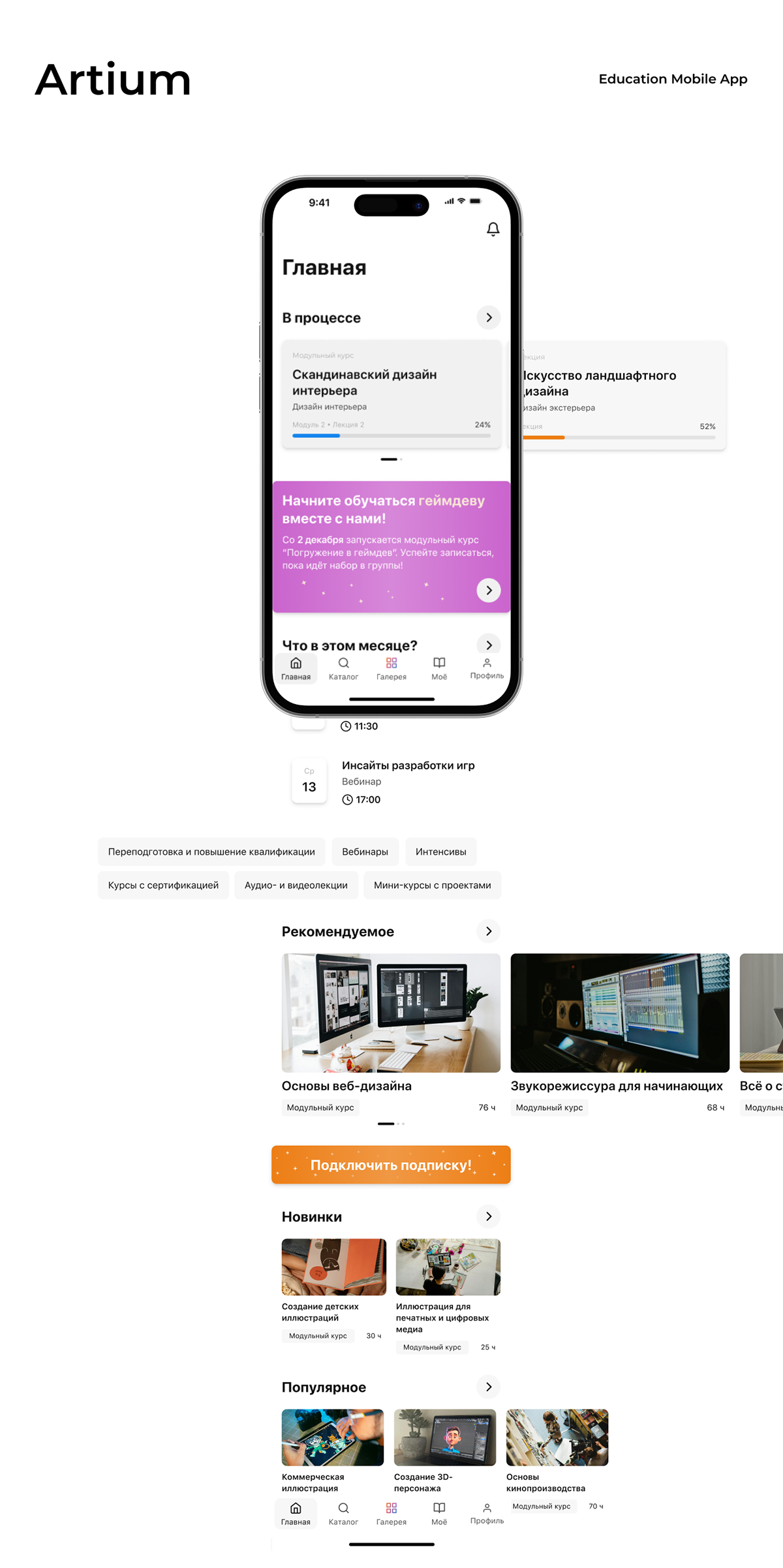Screen dimensions: 783x1568
Task: Expand the В процессе section arrow
Action: 489,317
